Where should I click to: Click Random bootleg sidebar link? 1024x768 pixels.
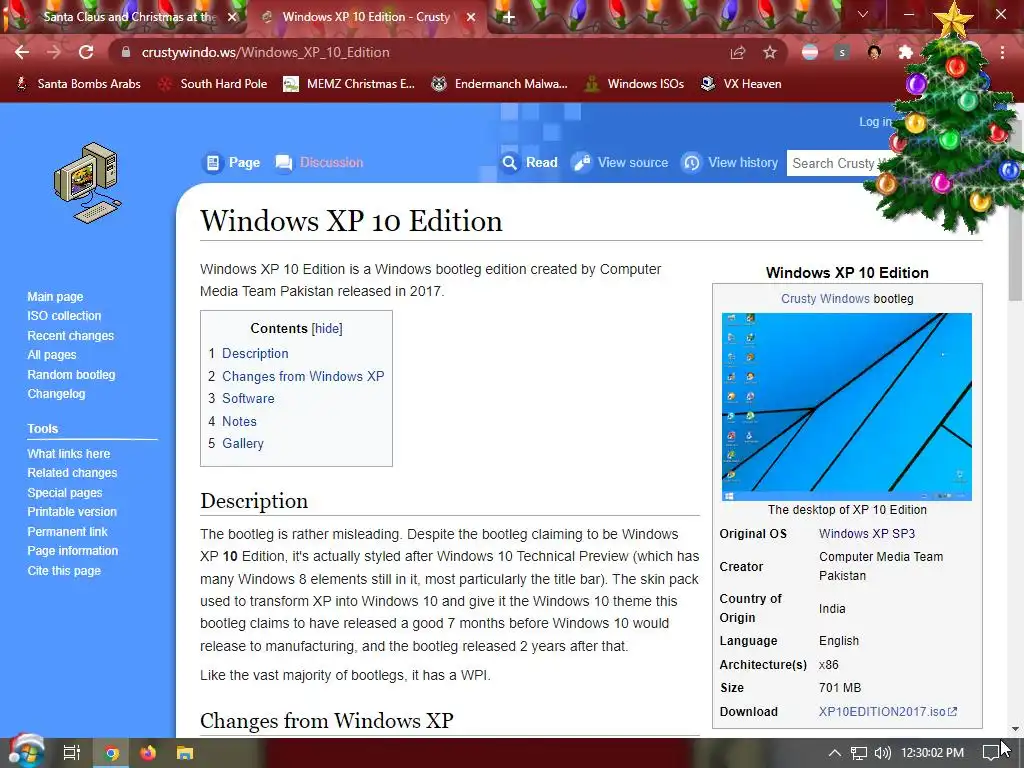tap(71, 375)
